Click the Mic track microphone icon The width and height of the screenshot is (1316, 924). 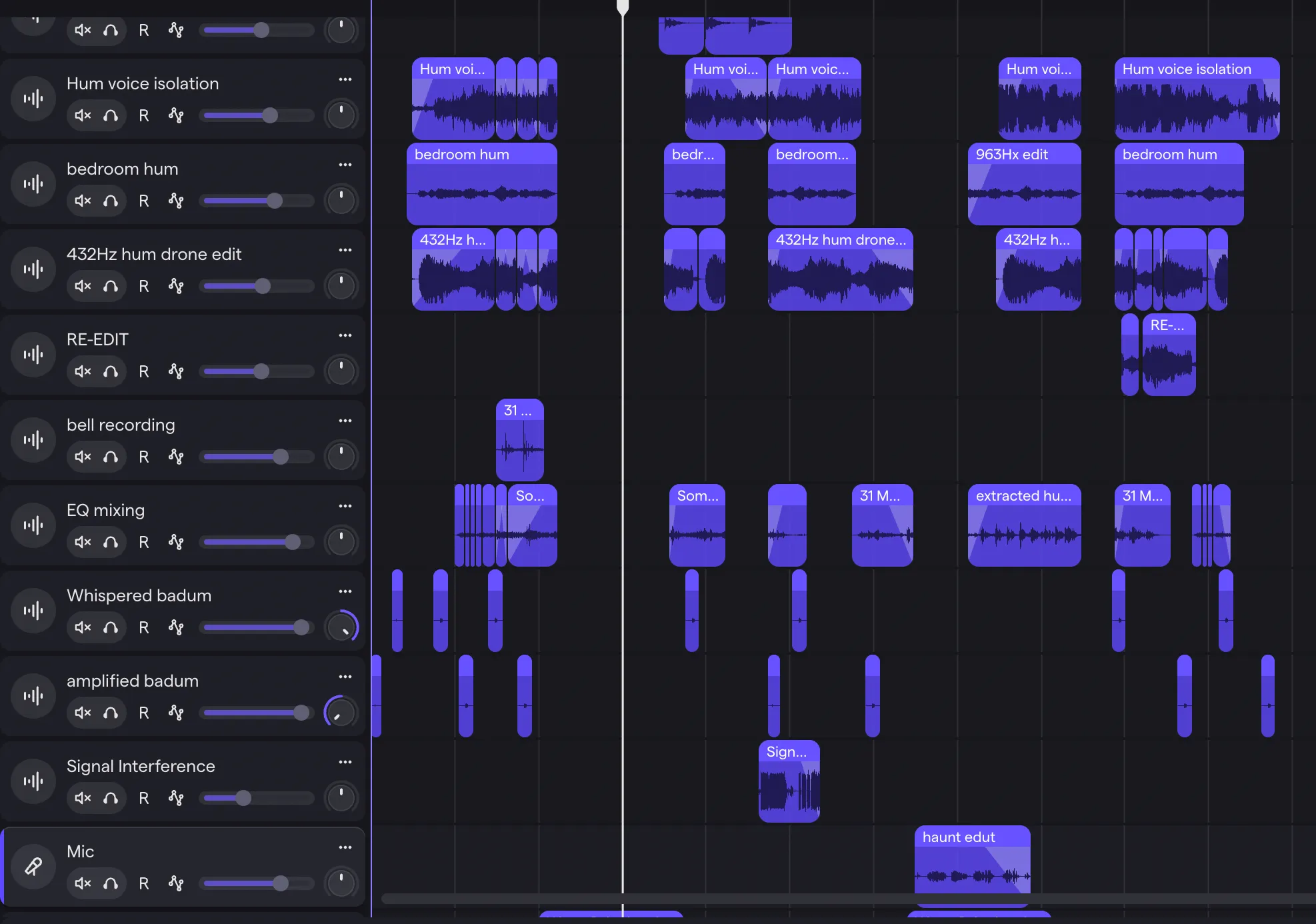click(33, 867)
